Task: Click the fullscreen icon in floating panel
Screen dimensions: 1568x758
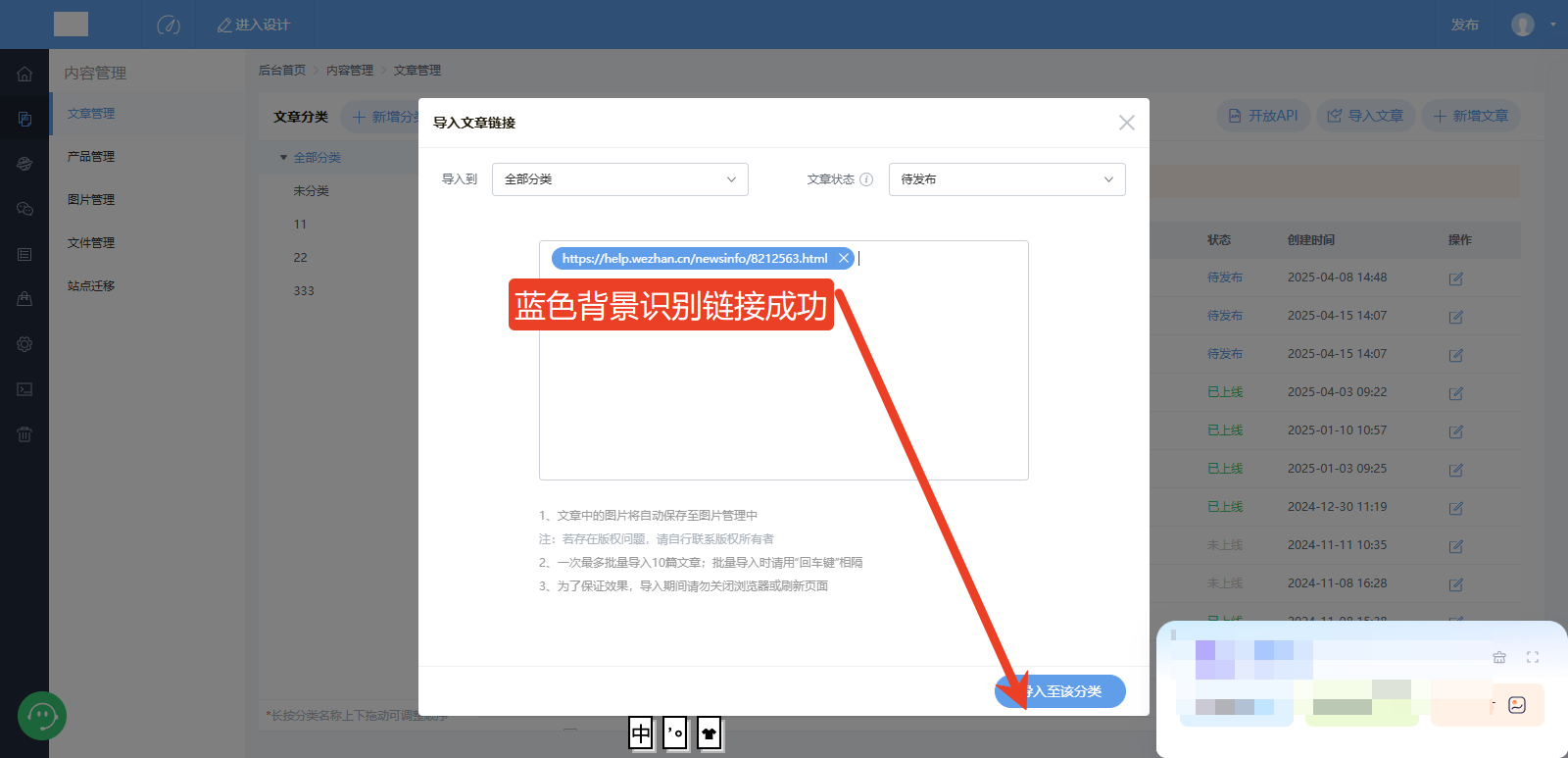Action: tap(1533, 657)
